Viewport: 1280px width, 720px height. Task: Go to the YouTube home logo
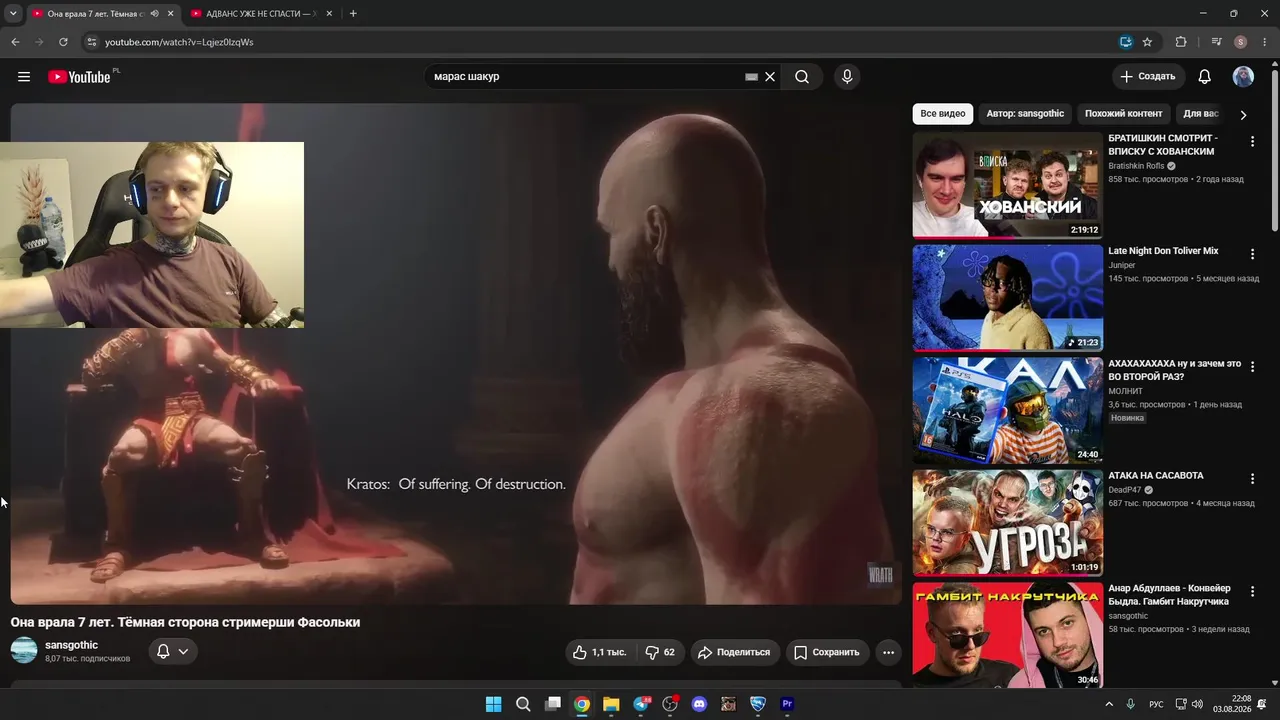pos(79,77)
